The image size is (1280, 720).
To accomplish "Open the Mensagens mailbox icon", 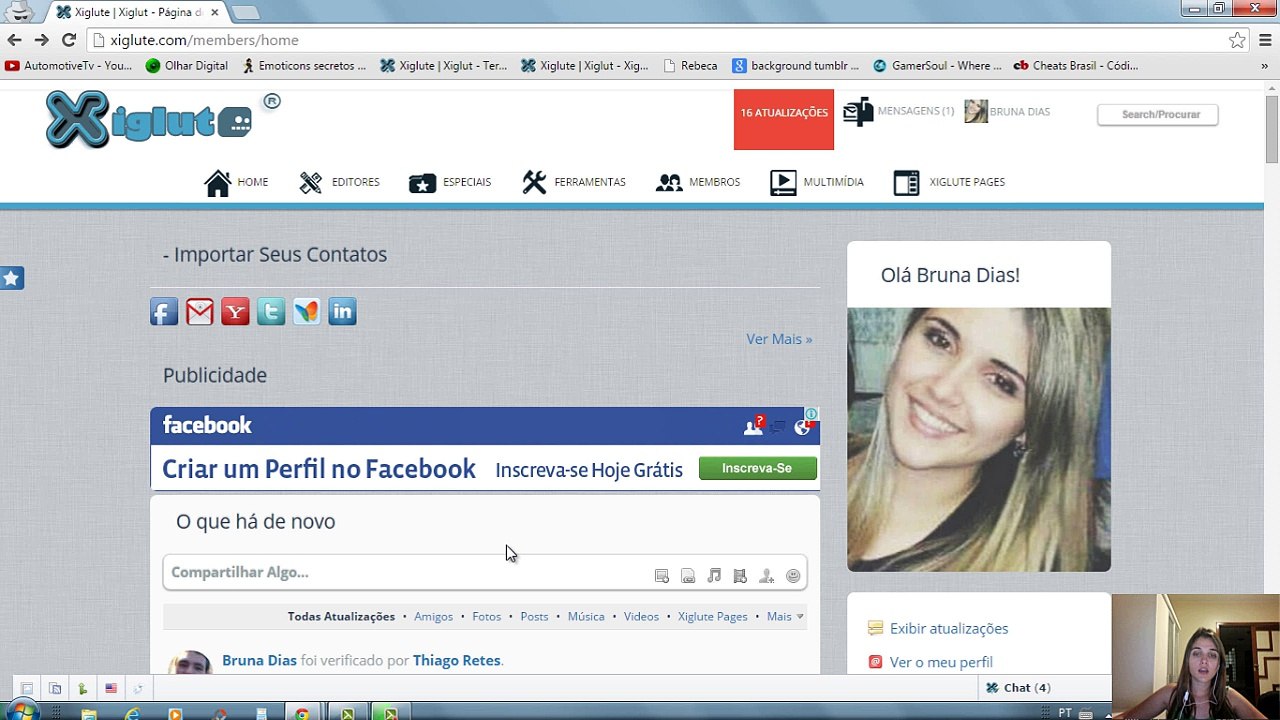I will [x=858, y=112].
